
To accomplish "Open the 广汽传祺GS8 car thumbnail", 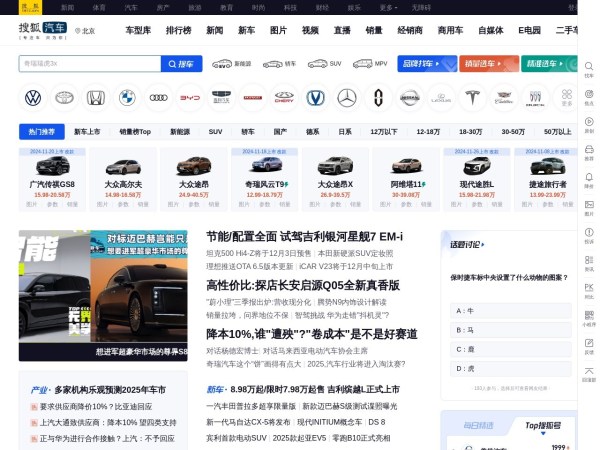I will [x=52, y=166].
